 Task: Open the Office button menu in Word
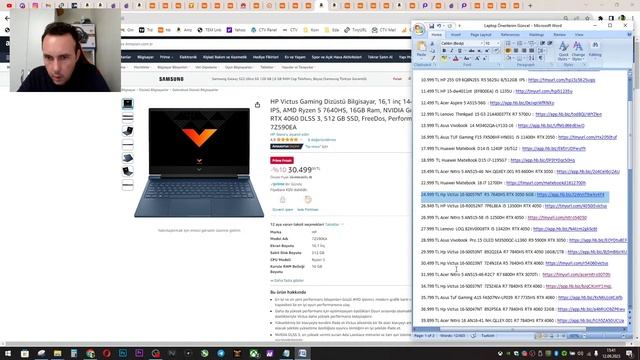pyautogui.click(x=419, y=29)
